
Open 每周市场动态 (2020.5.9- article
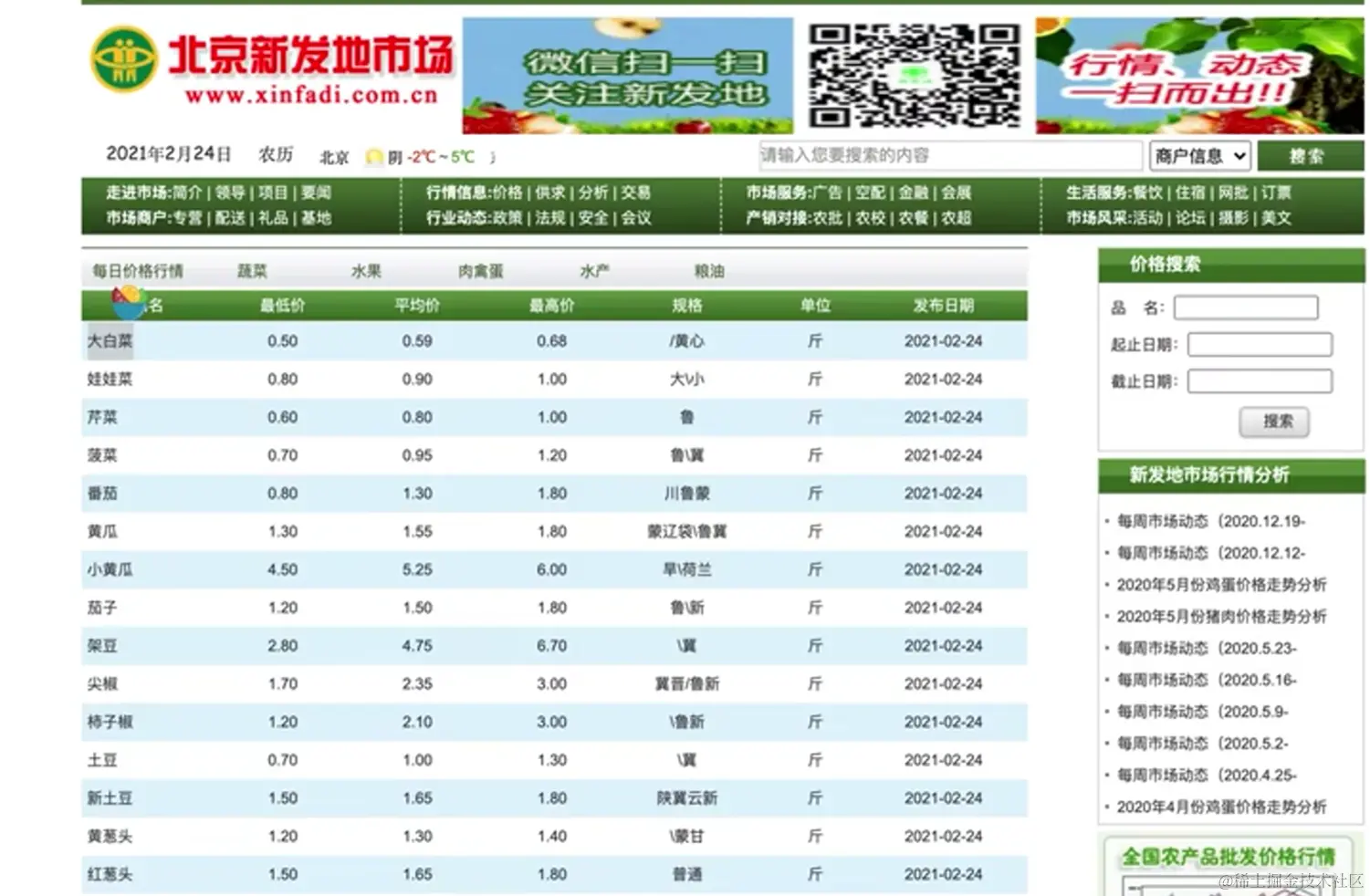[x=1203, y=712]
